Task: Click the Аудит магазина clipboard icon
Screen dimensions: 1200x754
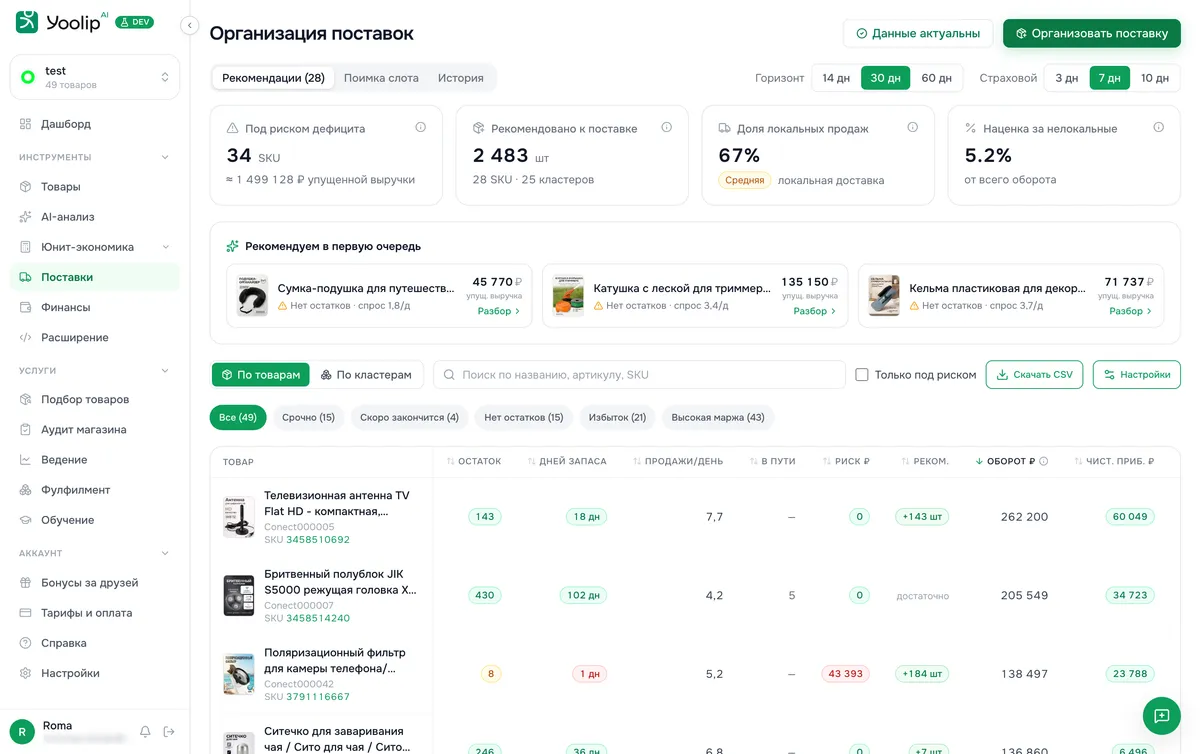Action: (26, 430)
